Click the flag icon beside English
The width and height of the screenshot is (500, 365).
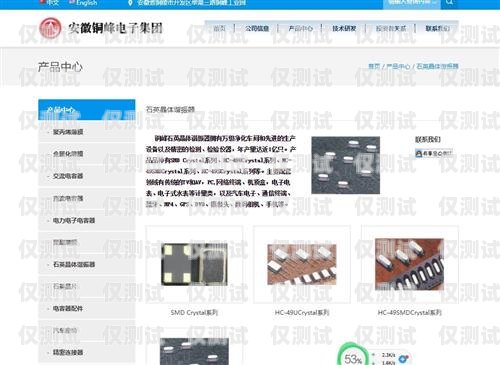pos(72,2)
